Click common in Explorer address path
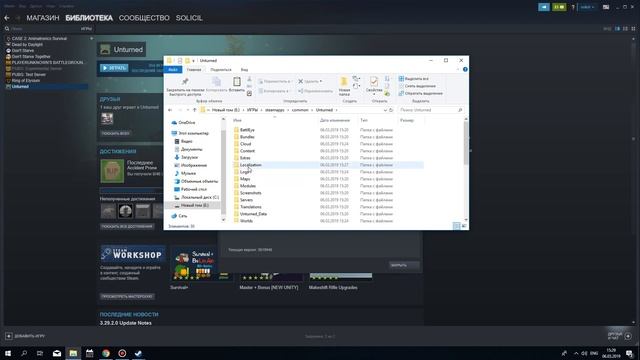Image resolution: width=640 pixels, height=360 pixels. coord(300,110)
